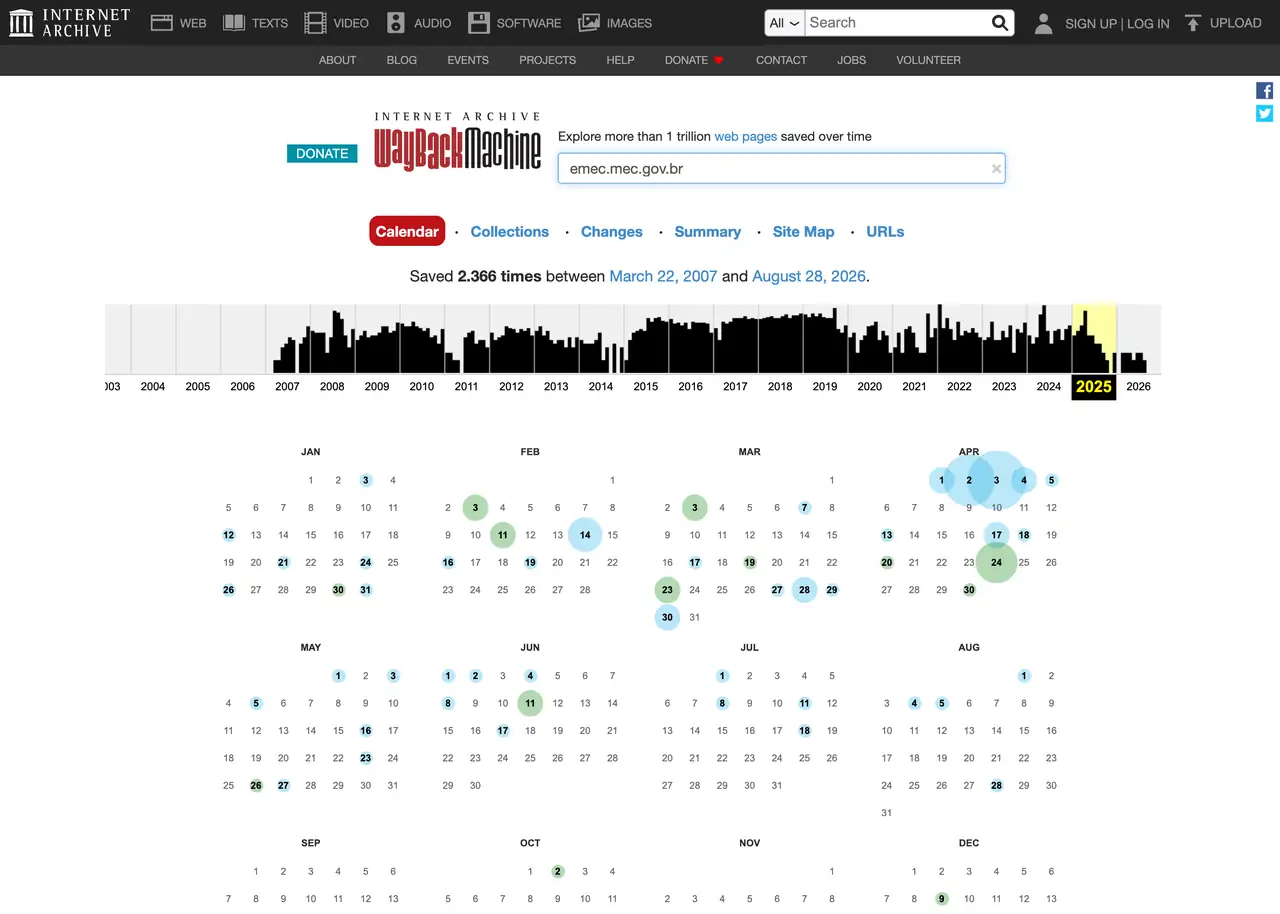The image size is (1280, 914).
Task: Open the Web section icon
Action: pos(162,22)
